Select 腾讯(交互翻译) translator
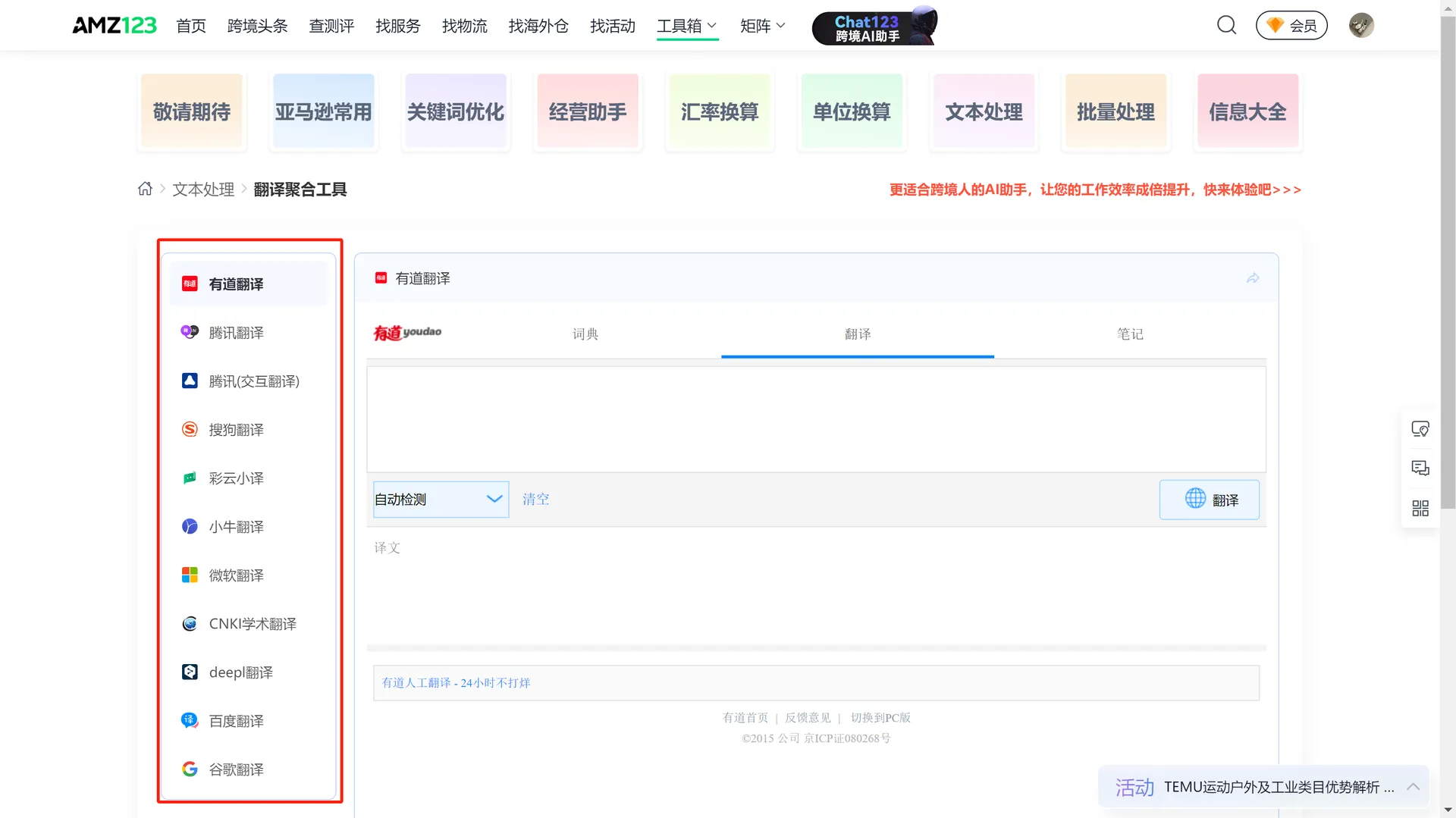Screen dimensions: 1456x818 click(248, 381)
